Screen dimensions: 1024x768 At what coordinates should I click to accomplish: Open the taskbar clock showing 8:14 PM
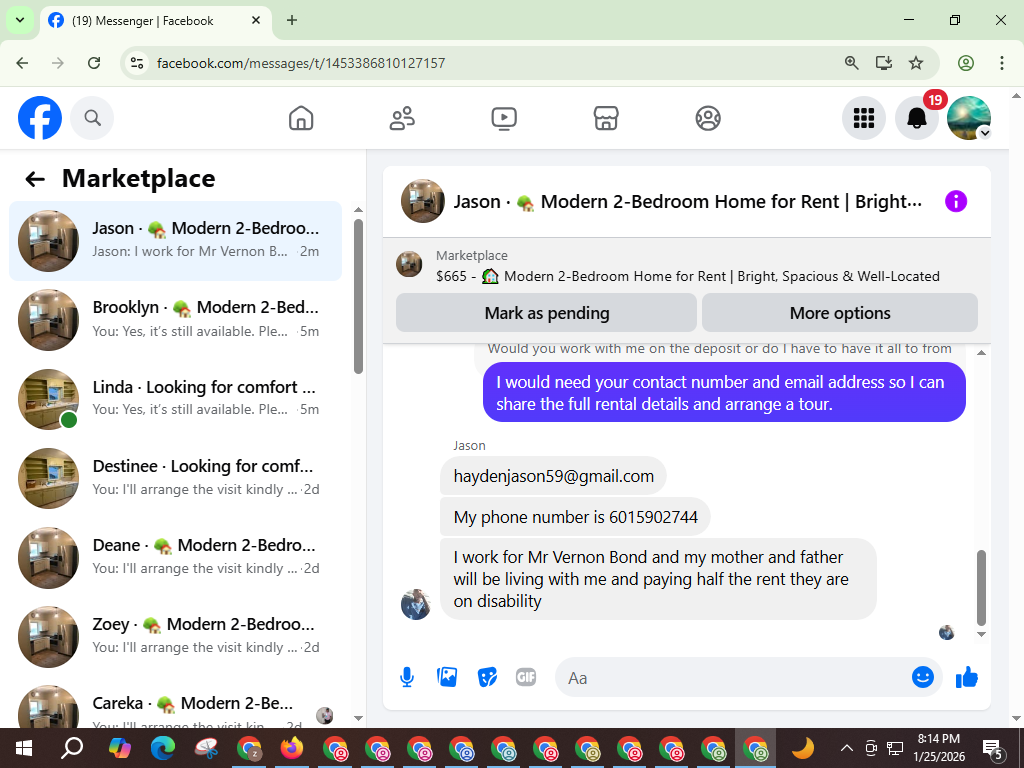[x=938, y=748]
